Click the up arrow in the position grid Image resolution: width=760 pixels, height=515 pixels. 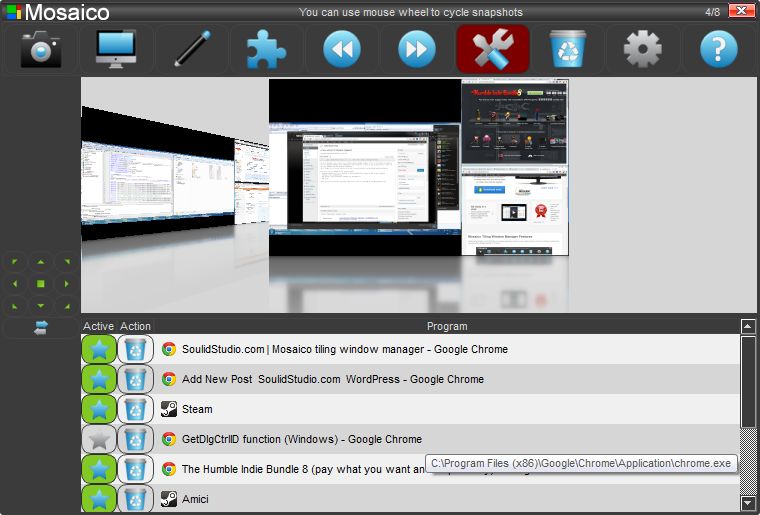point(41,262)
